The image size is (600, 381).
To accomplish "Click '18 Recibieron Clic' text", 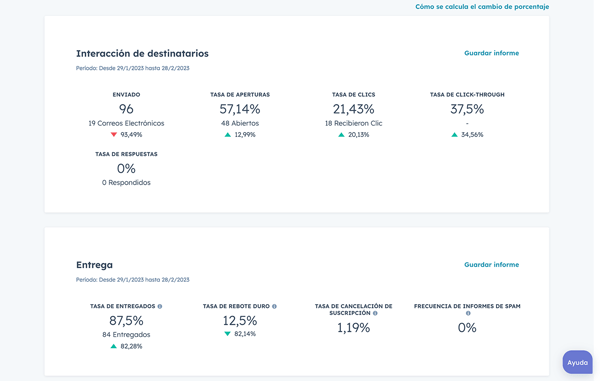I will 354,123.
